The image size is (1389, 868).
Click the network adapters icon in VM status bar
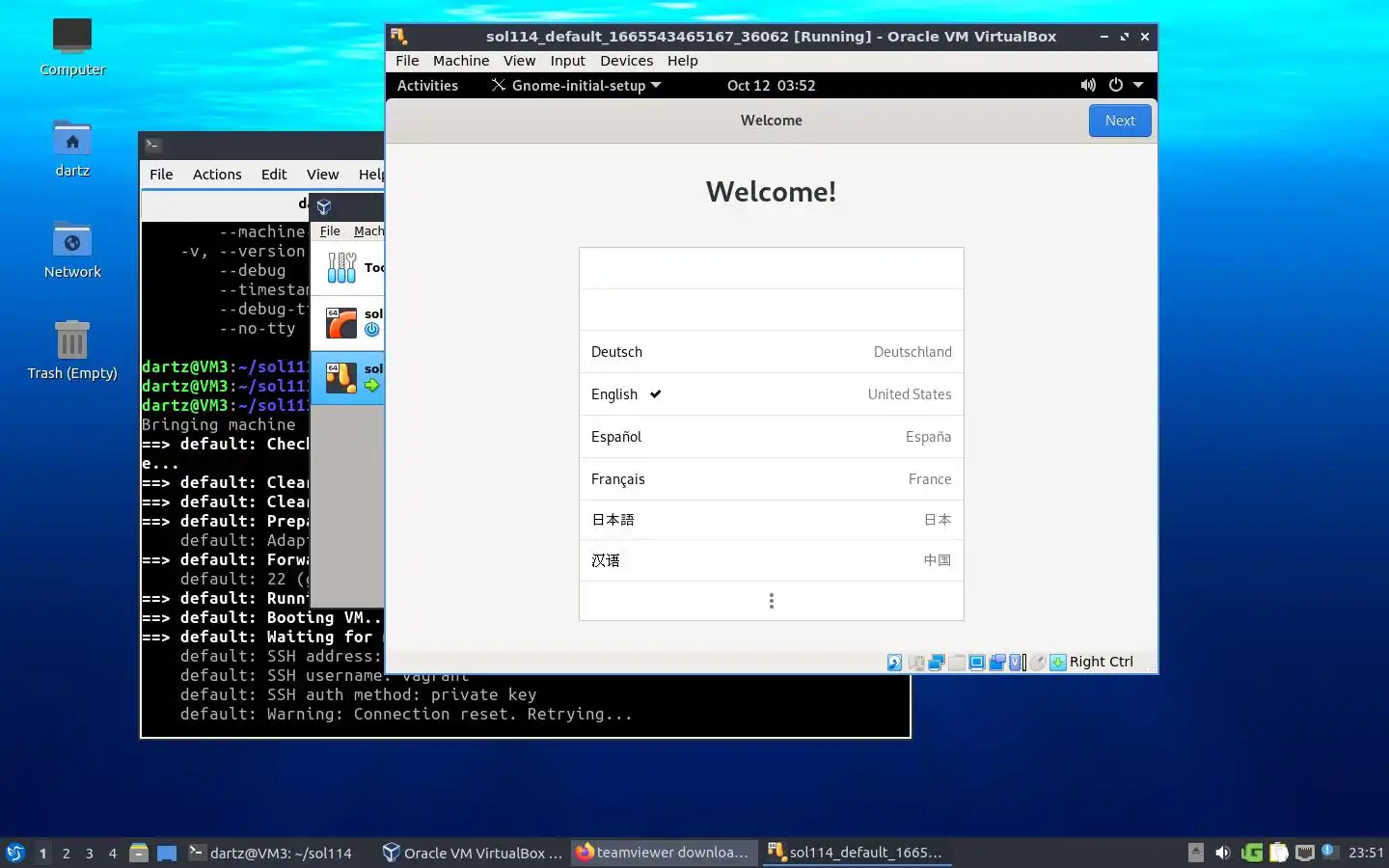pyautogui.click(x=937, y=663)
